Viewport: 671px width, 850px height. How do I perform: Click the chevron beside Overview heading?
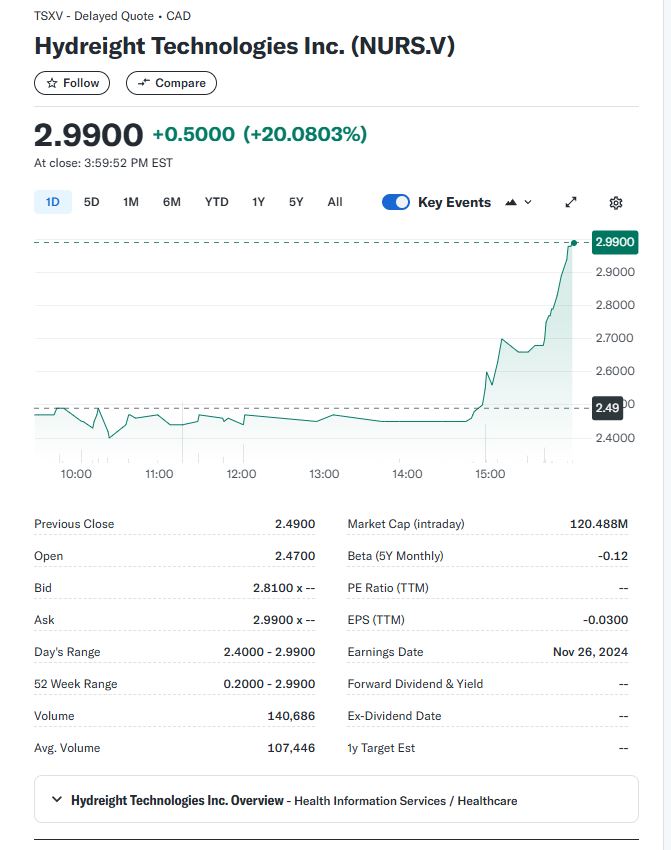tap(57, 800)
